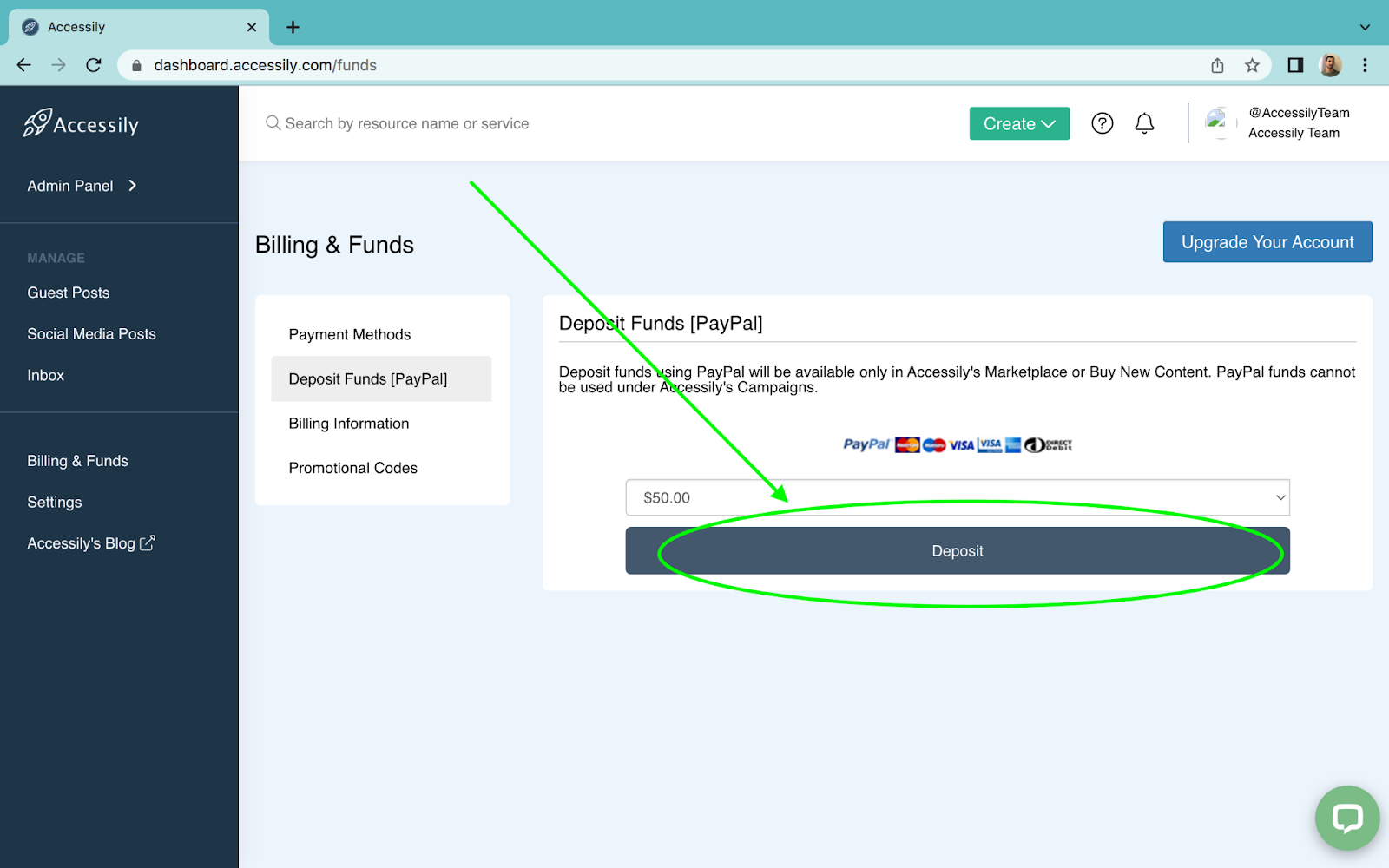Click Upgrade Your Account
This screenshot has width=1389, height=868.
pyautogui.click(x=1267, y=241)
